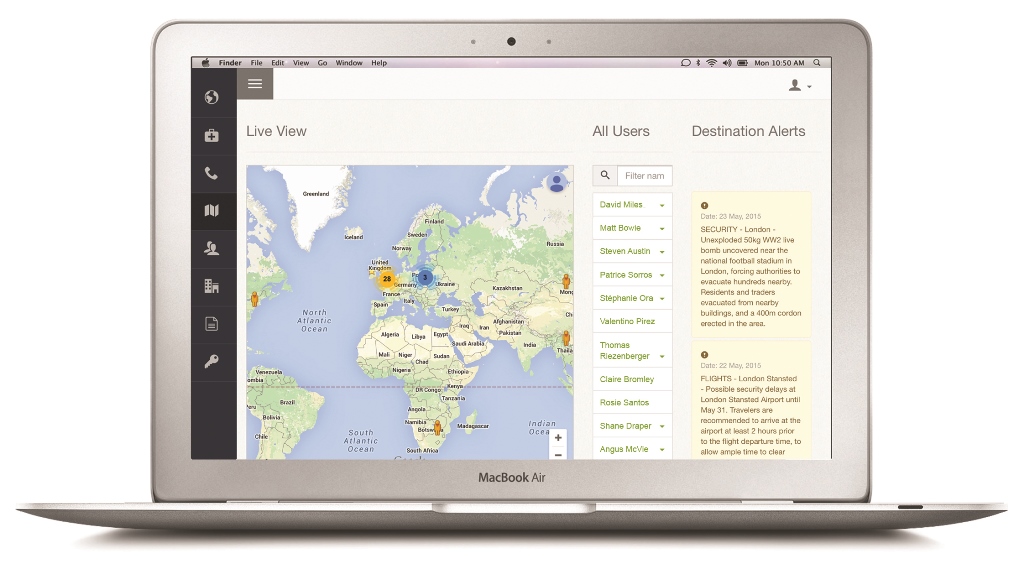Open the View menu in the menu bar

301,63
